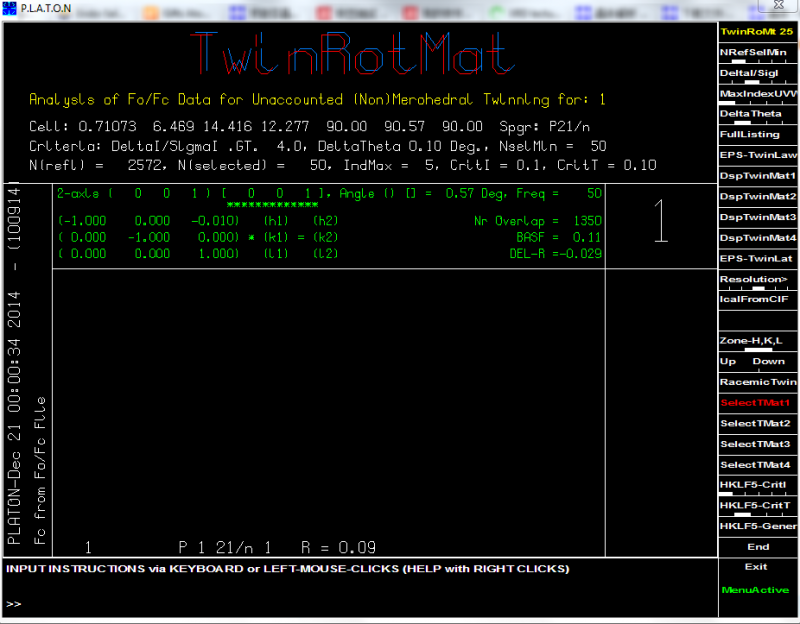Adjust the Resolution> slider
The height and width of the screenshot is (624, 800).
[757, 280]
